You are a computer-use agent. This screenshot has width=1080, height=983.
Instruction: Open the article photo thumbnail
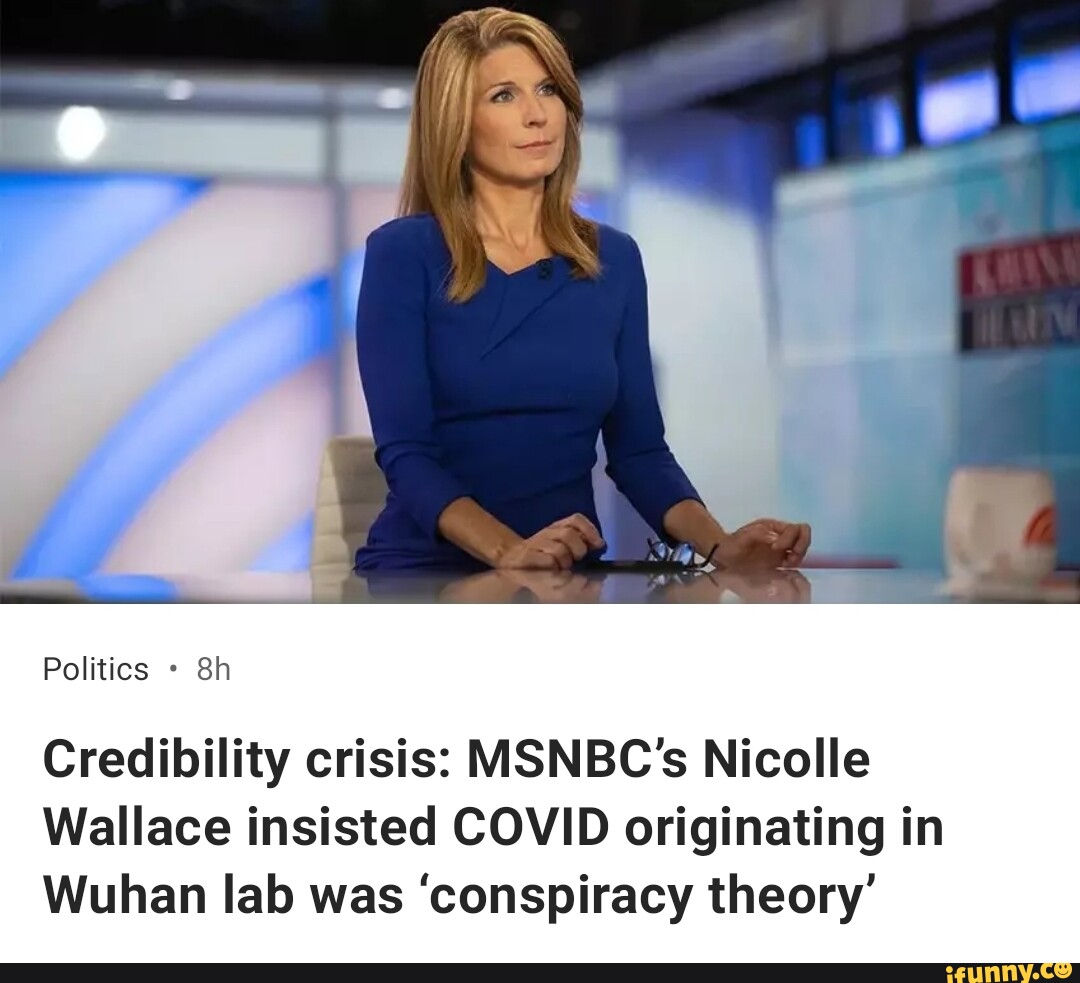tap(540, 302)
